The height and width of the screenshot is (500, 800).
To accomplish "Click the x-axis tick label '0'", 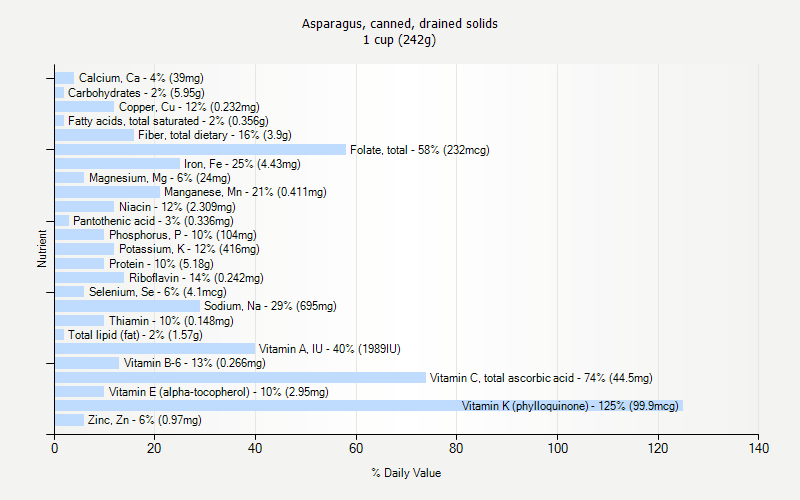I will pos(55,448).
